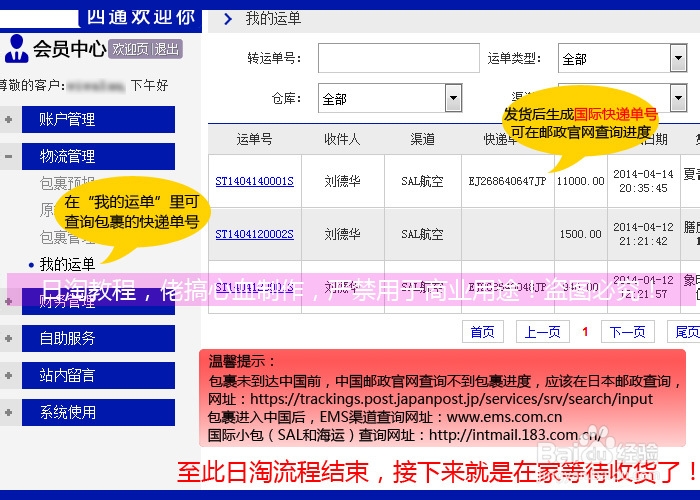The width and height of the screenshot is (700, 500).
Task: Open the 欢迎页 link
Action: 130,49
